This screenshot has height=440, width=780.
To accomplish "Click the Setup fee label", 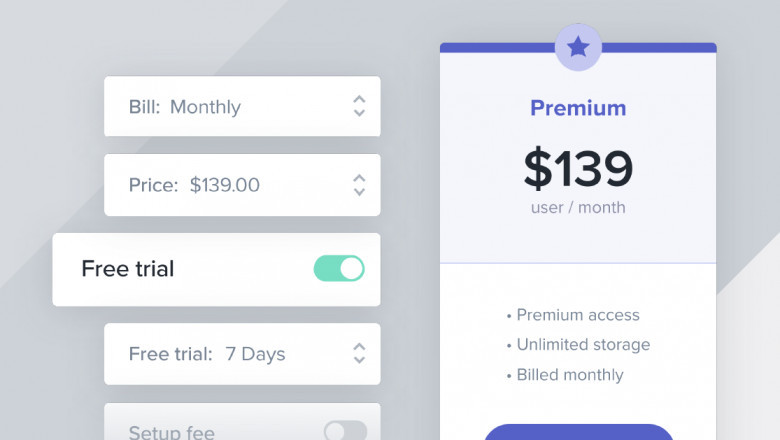I will point(171,432).
